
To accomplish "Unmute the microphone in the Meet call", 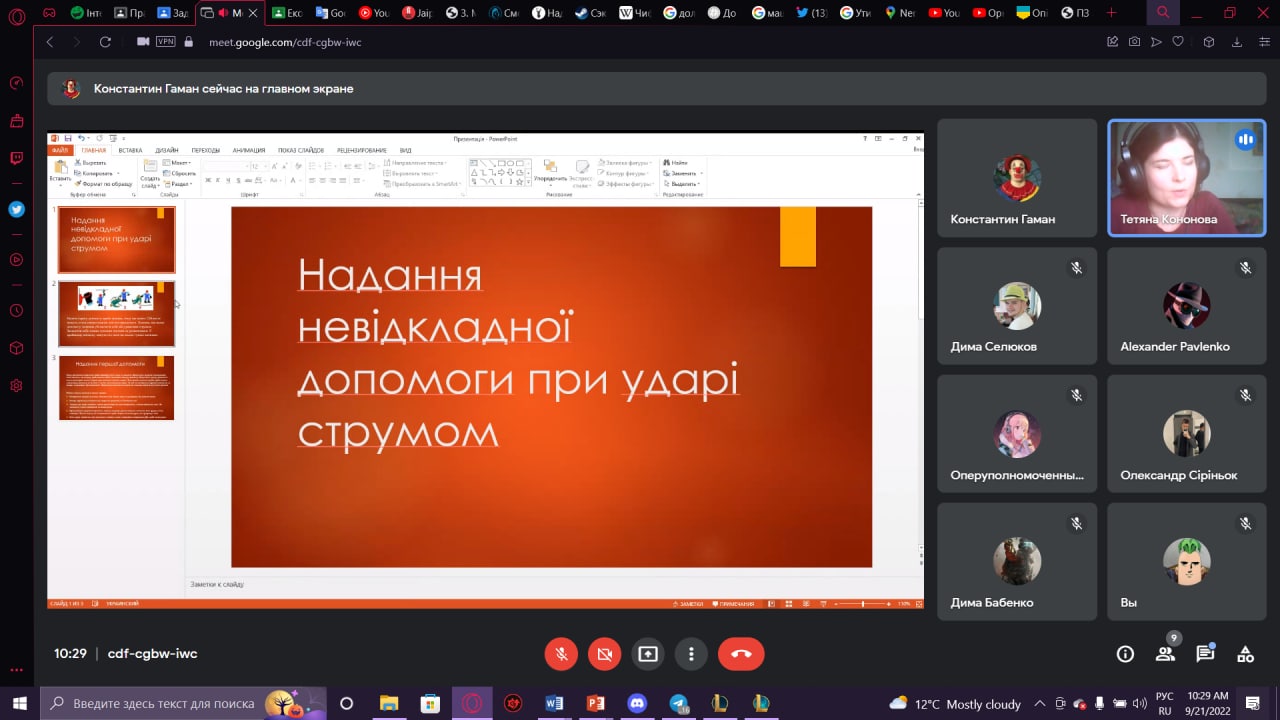I will click(561, 654).
